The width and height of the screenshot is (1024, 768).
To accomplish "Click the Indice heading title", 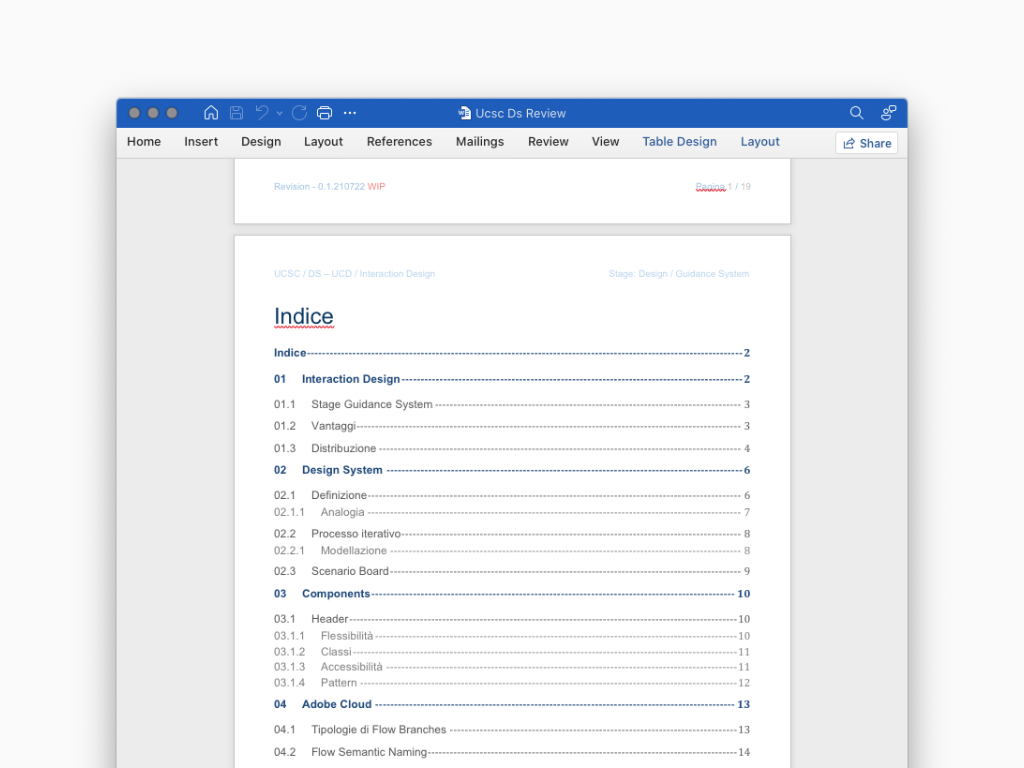I will tap(304, 316).
